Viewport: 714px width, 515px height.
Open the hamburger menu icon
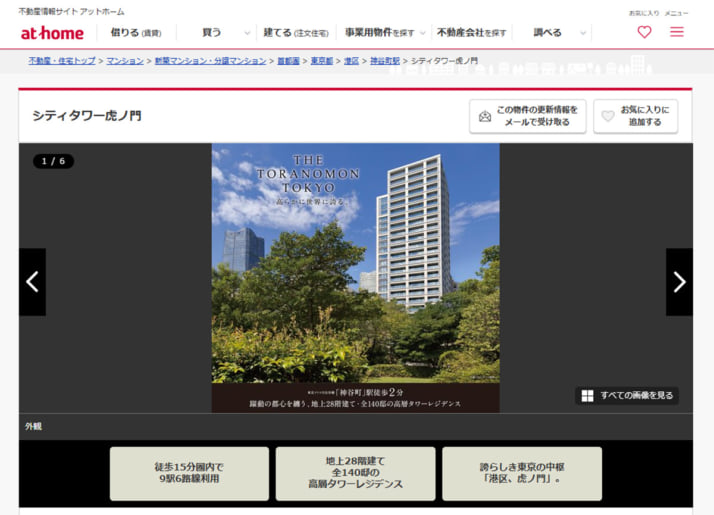(677, 32)
